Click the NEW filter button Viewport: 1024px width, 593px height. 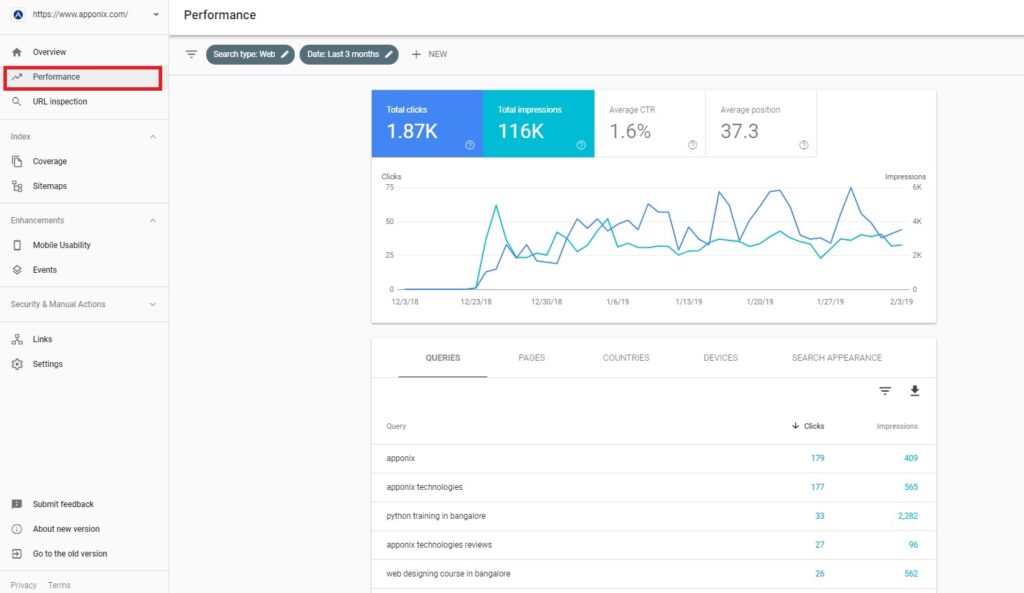click(429, 54)
